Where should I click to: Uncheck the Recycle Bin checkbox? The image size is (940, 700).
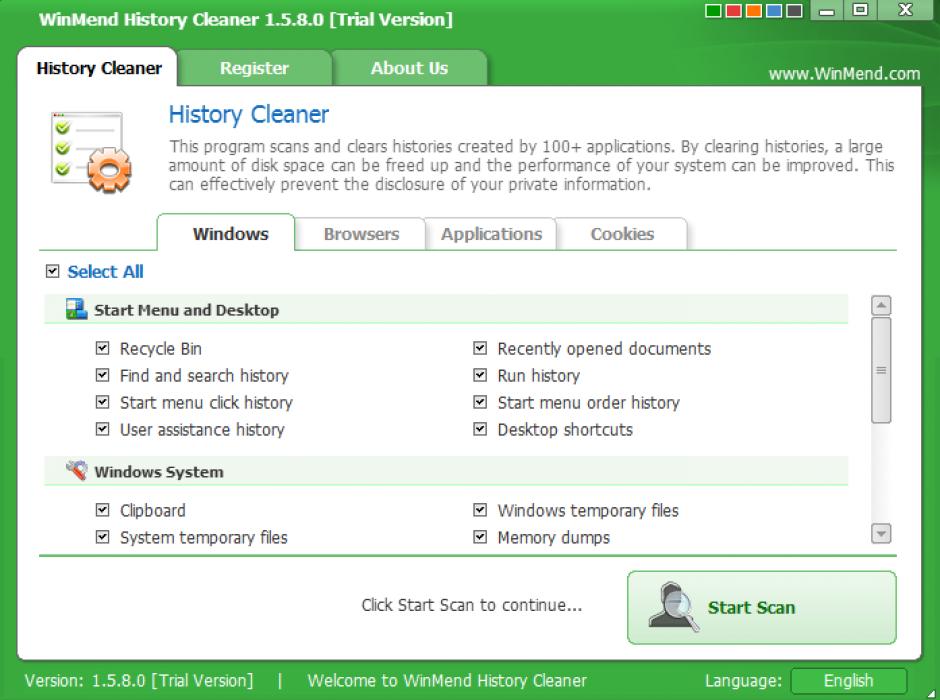click(103, 348)
